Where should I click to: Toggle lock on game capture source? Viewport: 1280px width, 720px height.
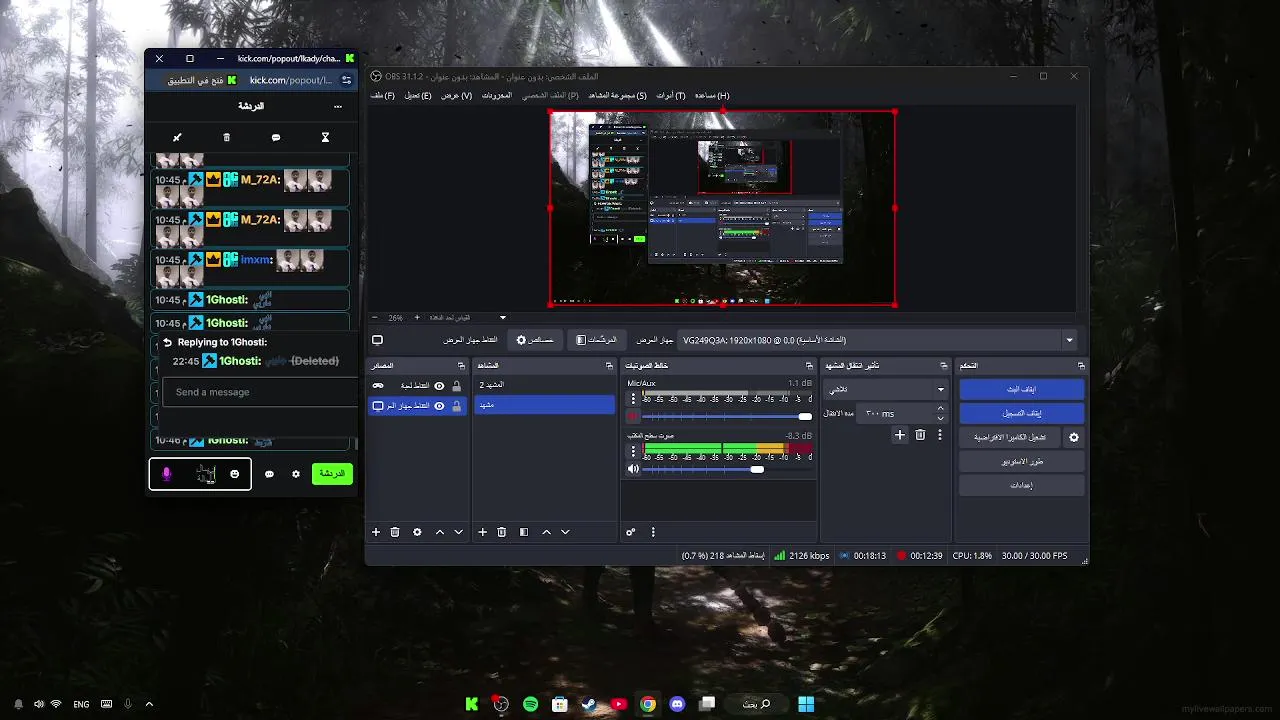point(457,385)
